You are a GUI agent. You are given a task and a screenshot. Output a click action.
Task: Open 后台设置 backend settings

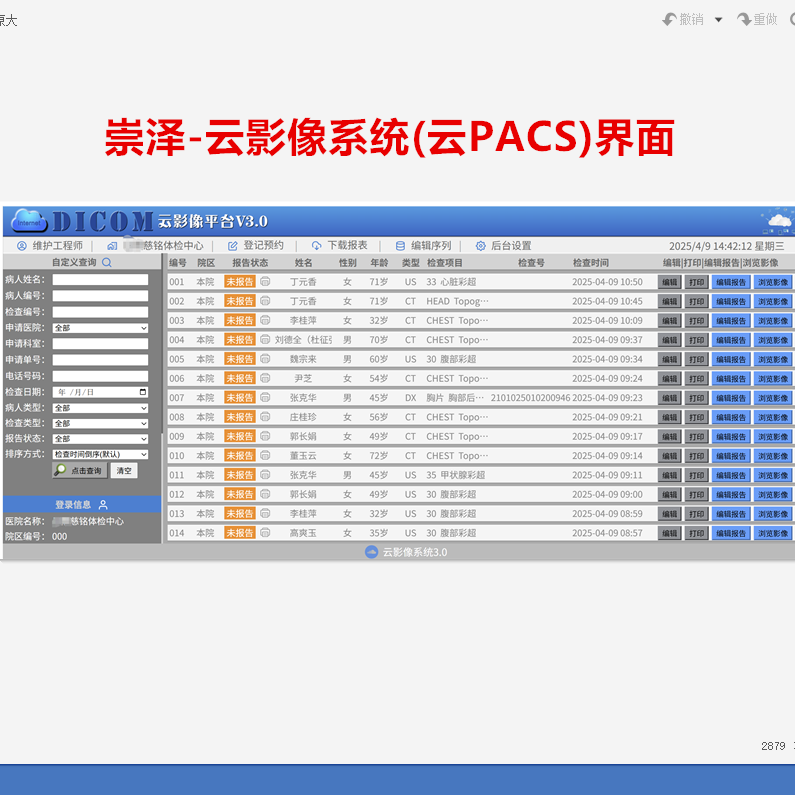(503, 246)
